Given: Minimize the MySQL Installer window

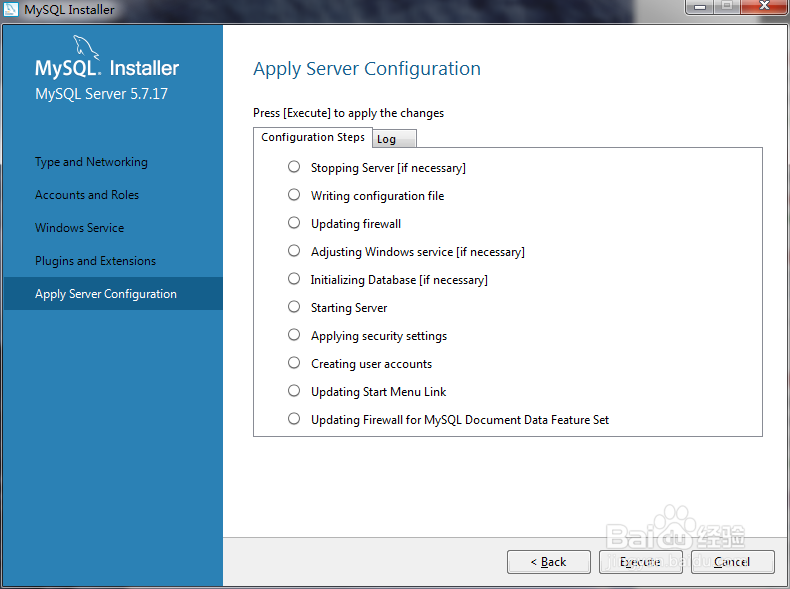Looking at the screenshot, I should tap(700, 7).
